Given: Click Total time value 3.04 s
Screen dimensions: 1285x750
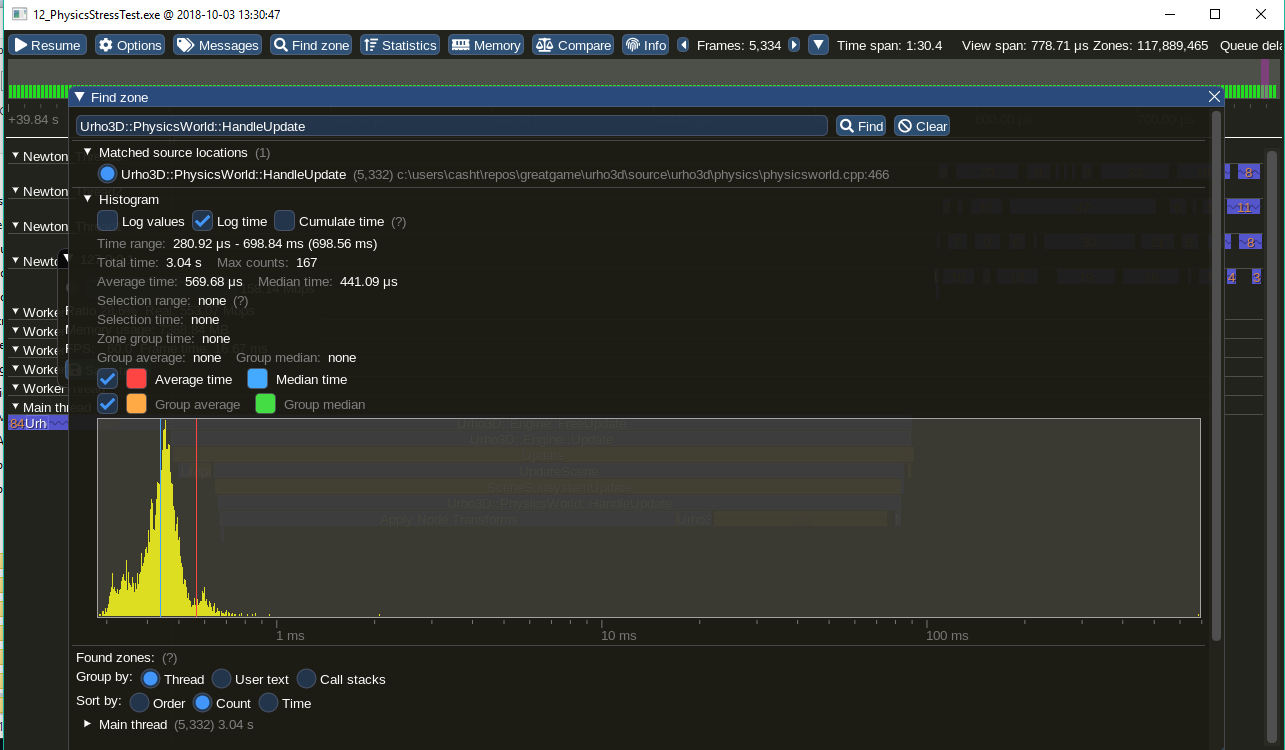Looking at the screenshot, I should click(x=184, y=262).
